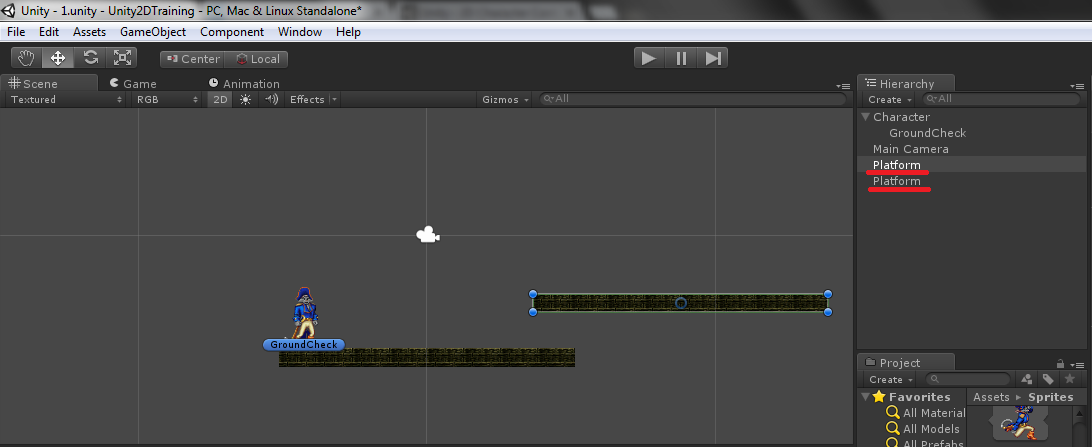Select the character sprite thumbnail
The width and height of the screenshot is (1092, 447).
(x=1021, y=424)
